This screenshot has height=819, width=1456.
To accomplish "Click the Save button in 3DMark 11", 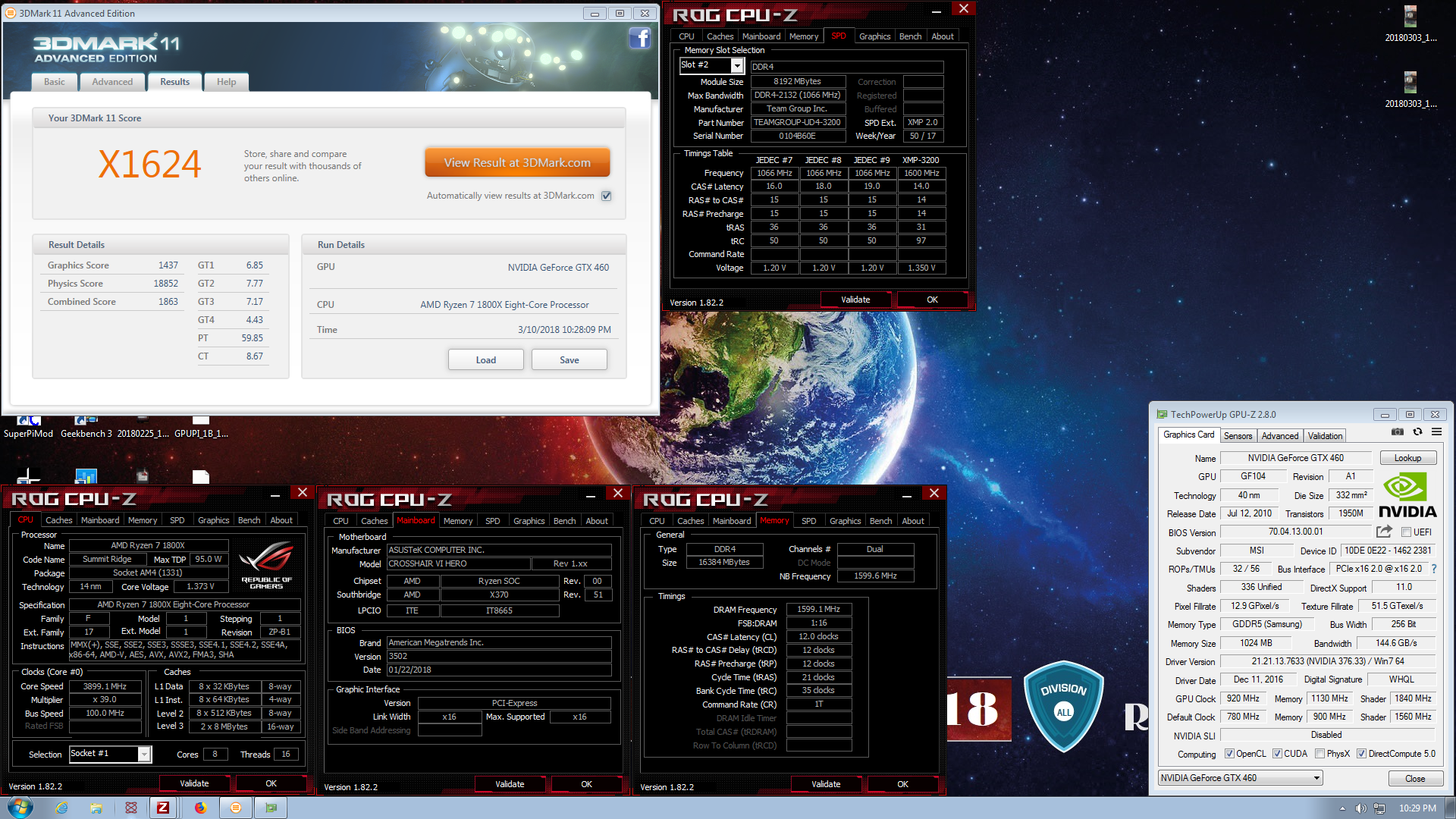I will pyautogui.click(x=570, y=360).
